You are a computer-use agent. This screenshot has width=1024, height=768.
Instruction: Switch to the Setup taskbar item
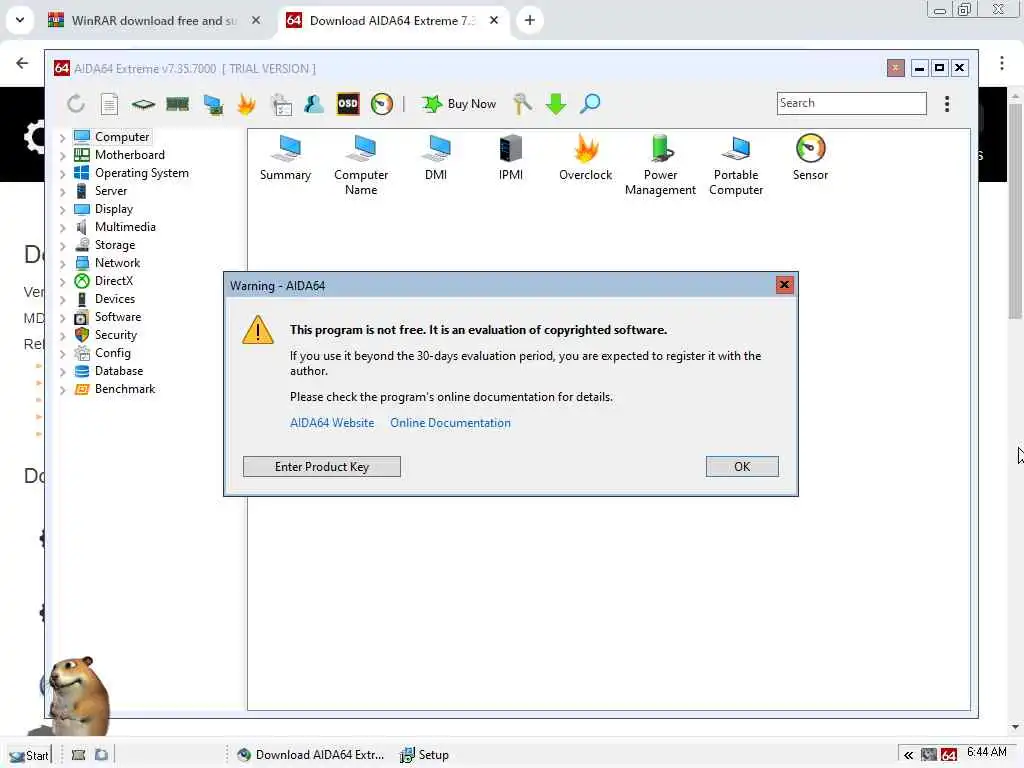(x=424, y=755)
